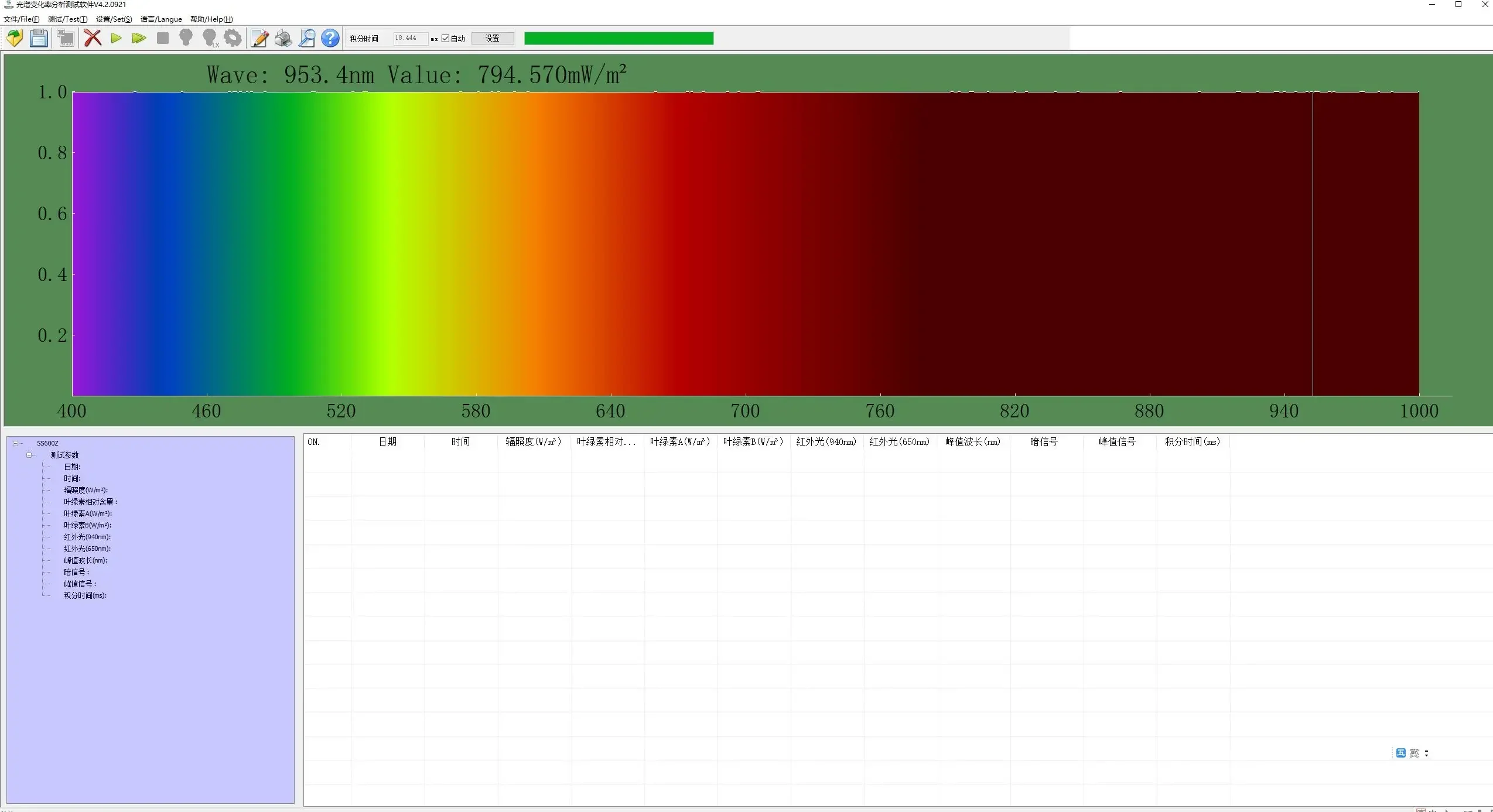This screenshot has width=1493, height=812.
Task: Click the 红外光(940nm) column header
Action: 827,442
